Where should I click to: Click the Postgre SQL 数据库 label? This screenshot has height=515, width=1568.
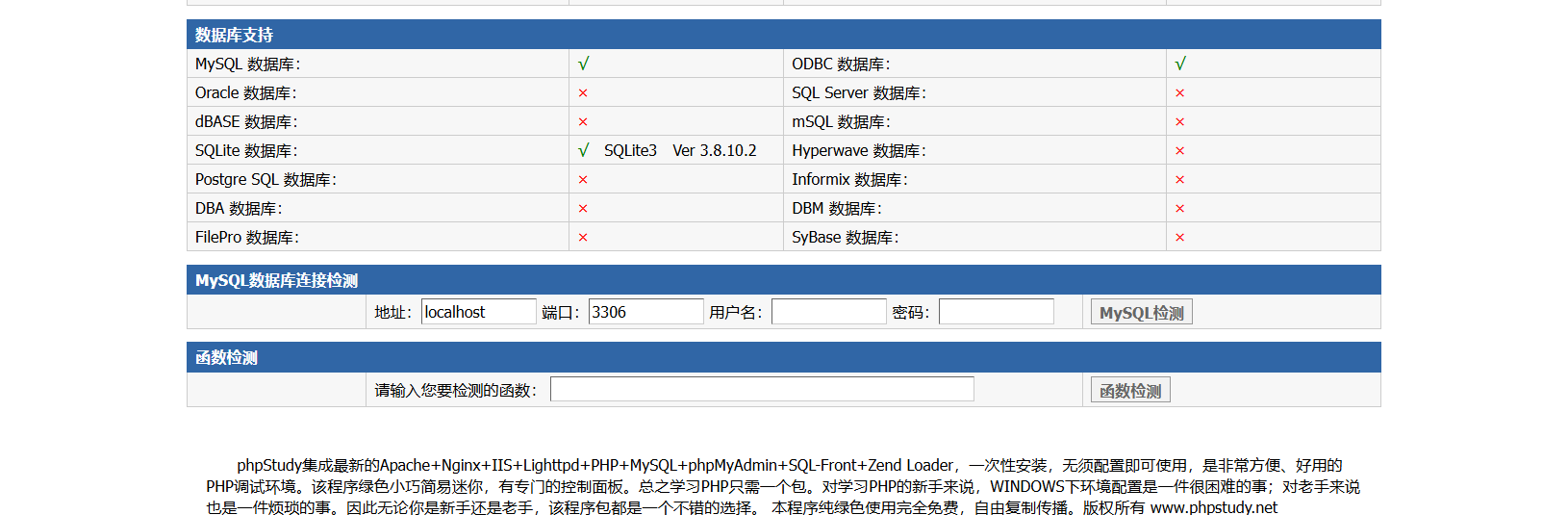pyautogui.click(x=266, y=179)
